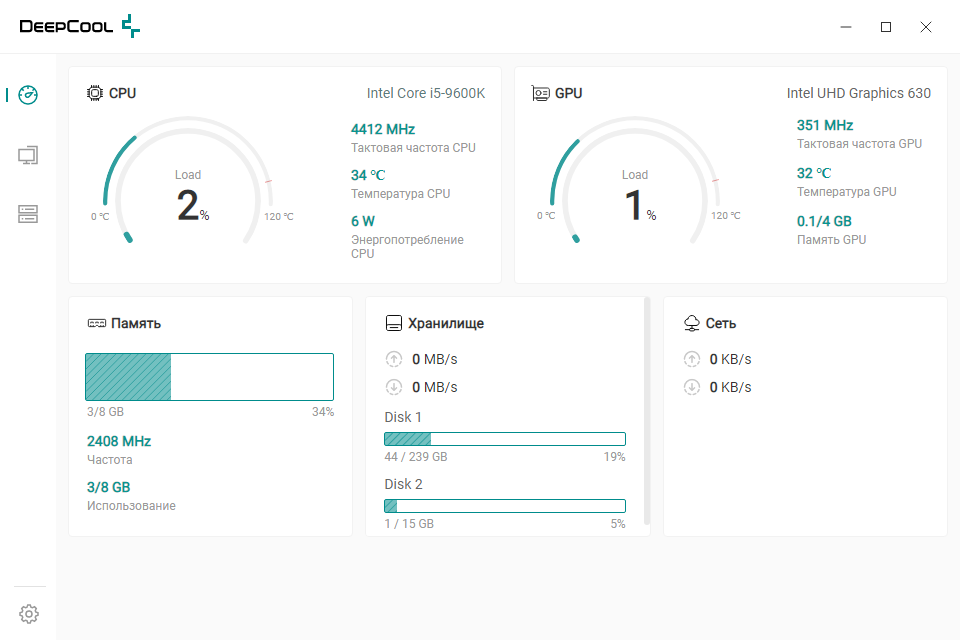Open settings gear in sidebar
Screen dimensions: 960x640
(29, 614)
